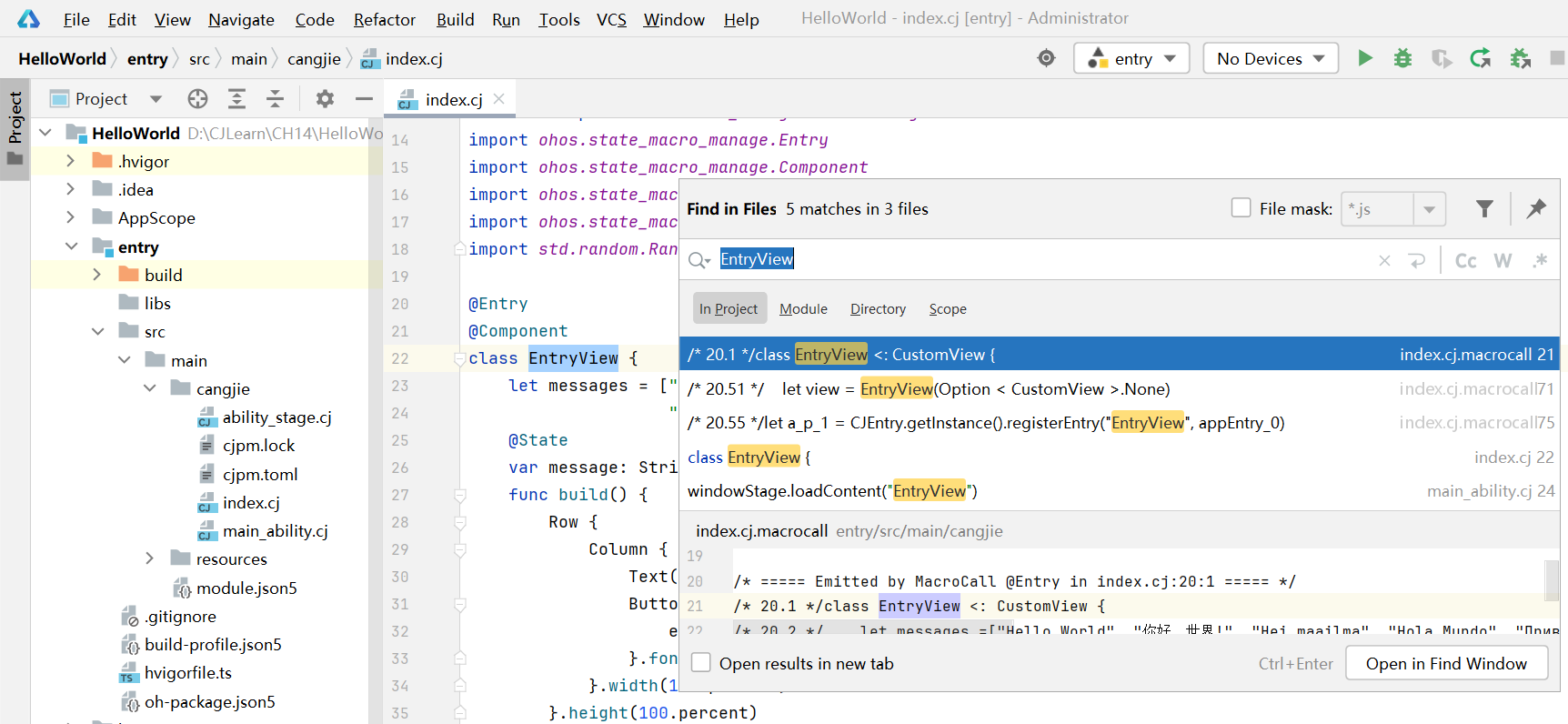Open Project panel gear settings
Screen dimensions: 1568x724
[x=325, y=99]
